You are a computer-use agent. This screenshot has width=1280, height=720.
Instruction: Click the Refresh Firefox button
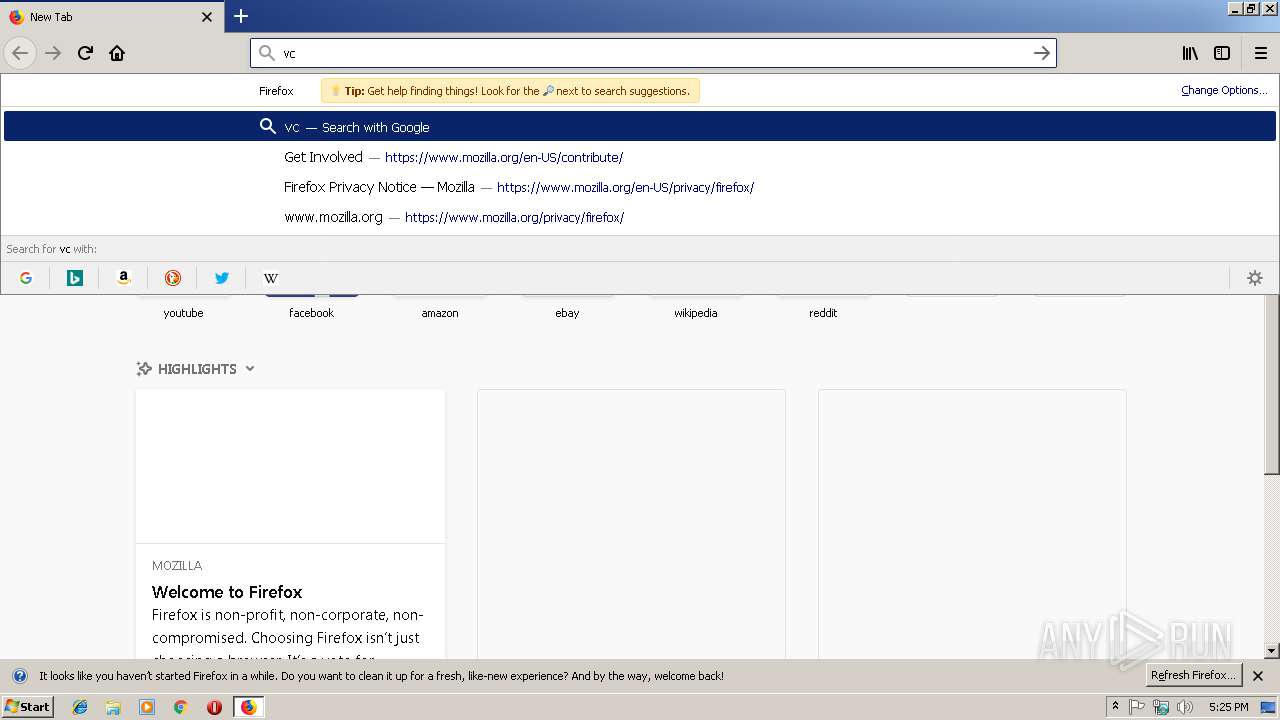pyautogui.click(x=1193, y=675)
